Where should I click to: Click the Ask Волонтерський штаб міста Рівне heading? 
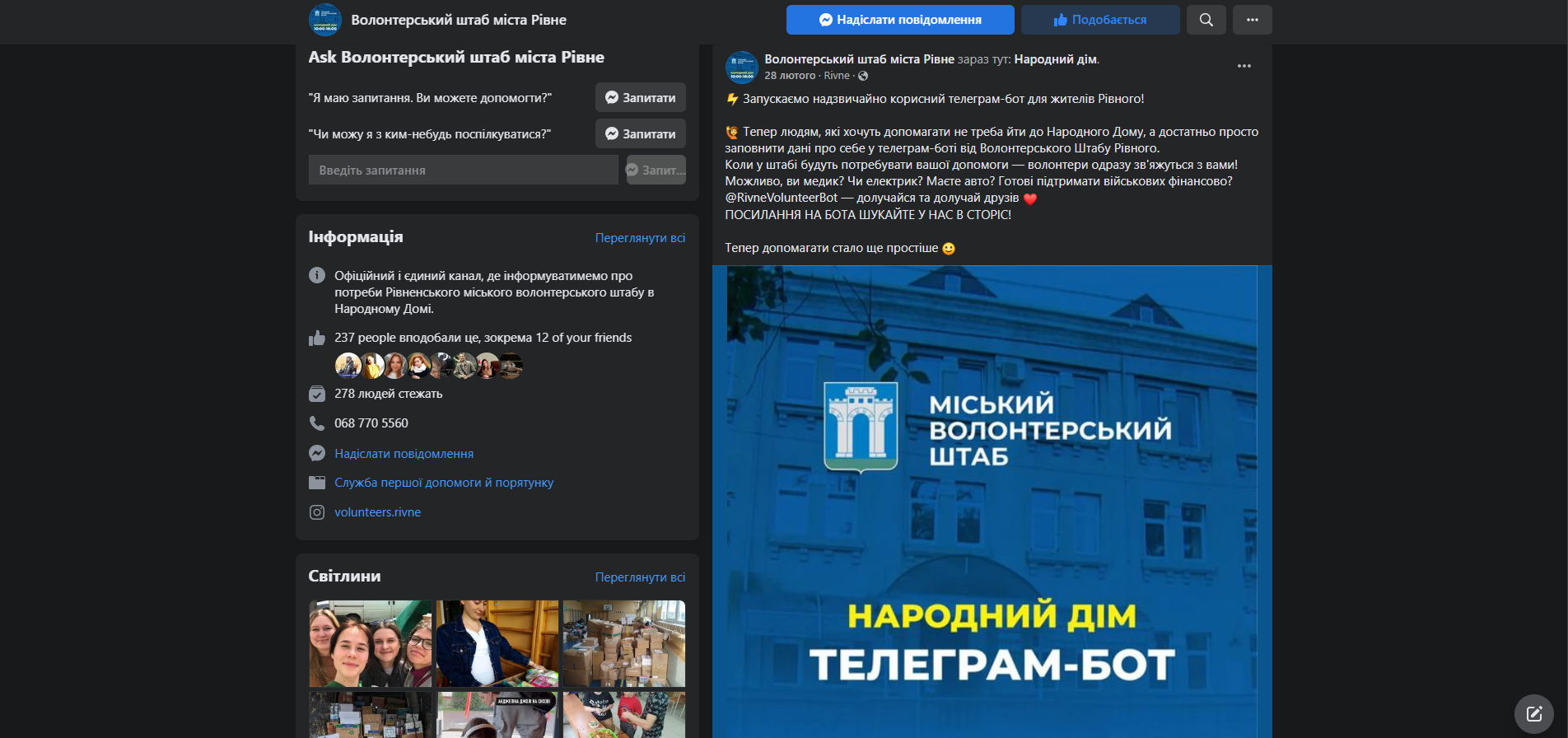(x=456, y=58)
